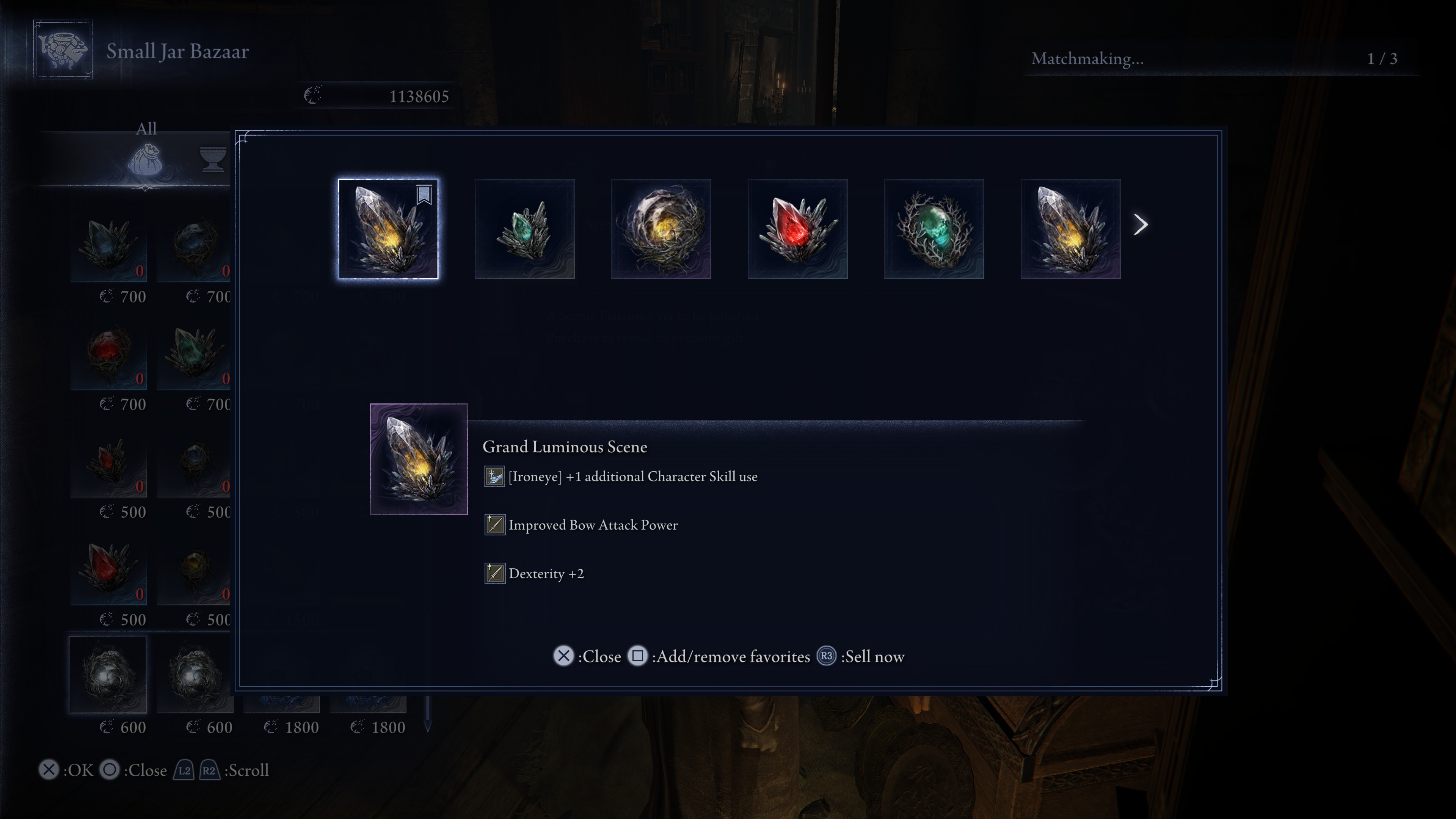Click the Sell now R3 button

(826, 656)
